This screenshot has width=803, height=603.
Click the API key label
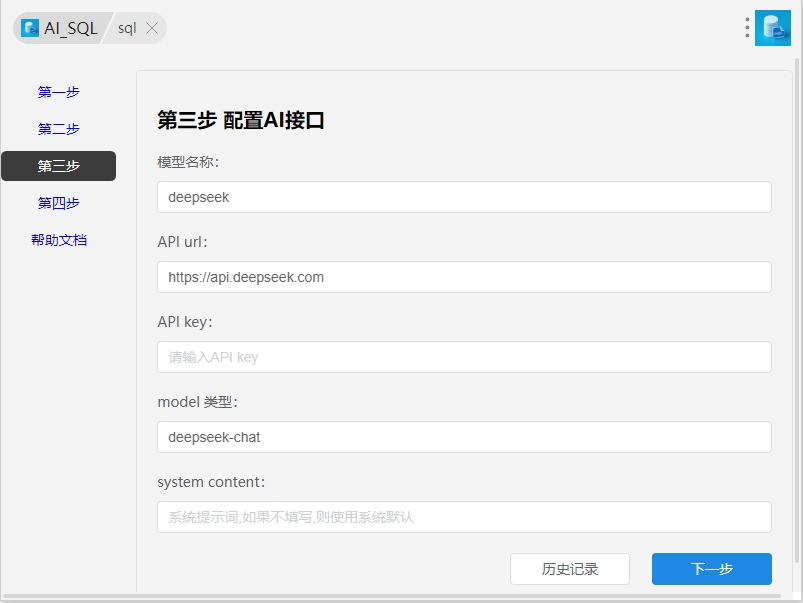click(x=184, y=322)
